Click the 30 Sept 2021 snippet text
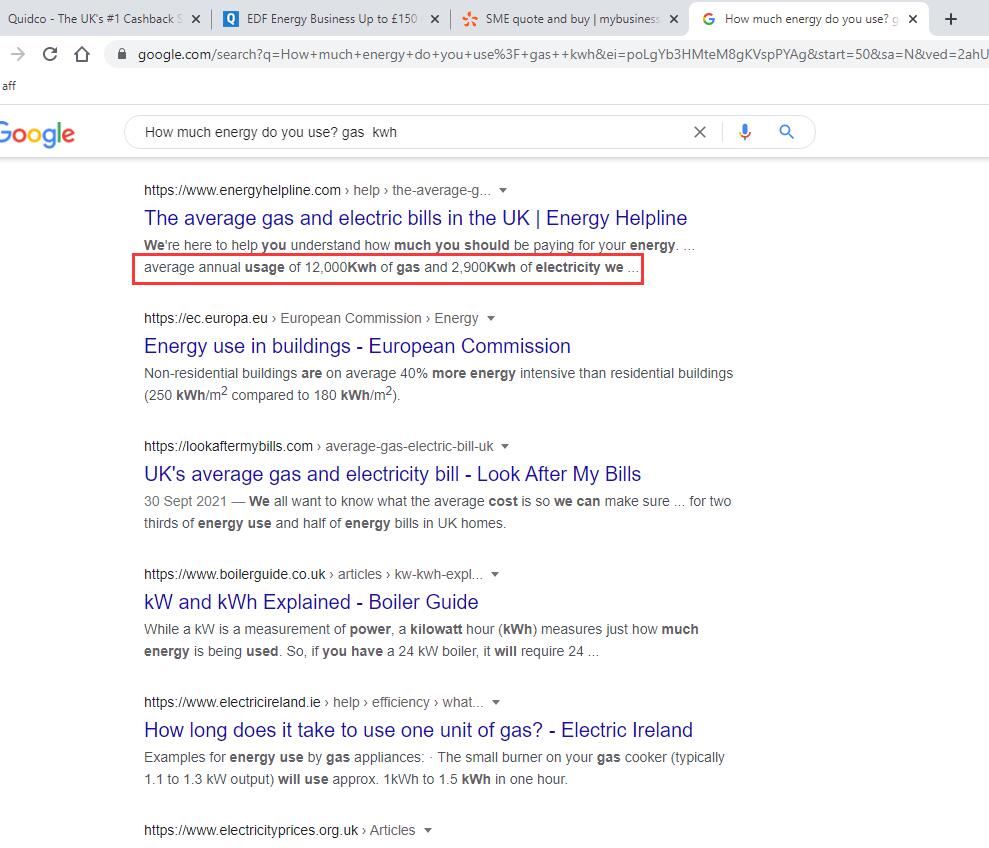Image resolution: width=989 pixels, height=848 pixels. click(437, 512)
